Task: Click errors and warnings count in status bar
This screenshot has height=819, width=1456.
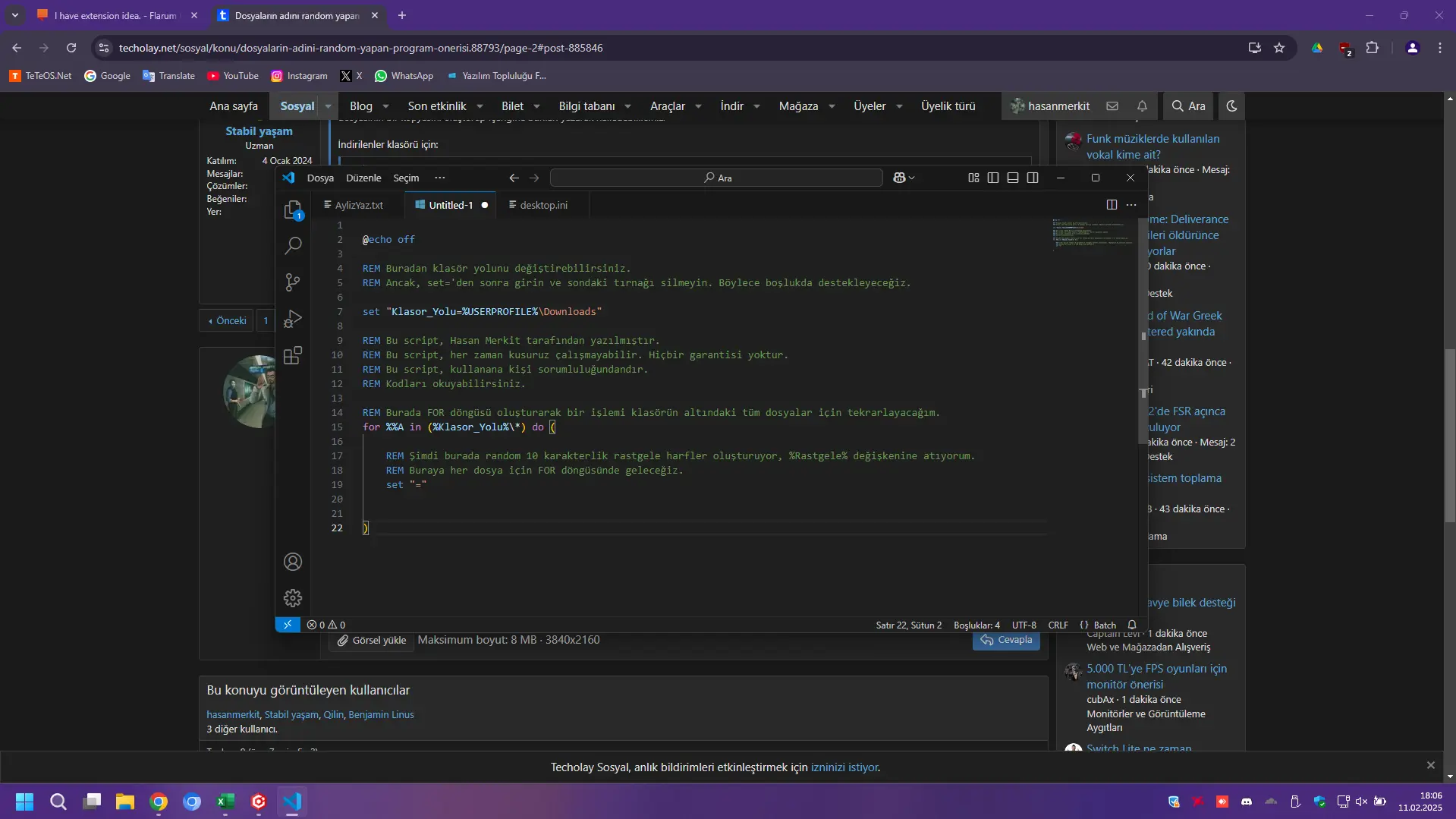Action: click(x=326, y=625)
